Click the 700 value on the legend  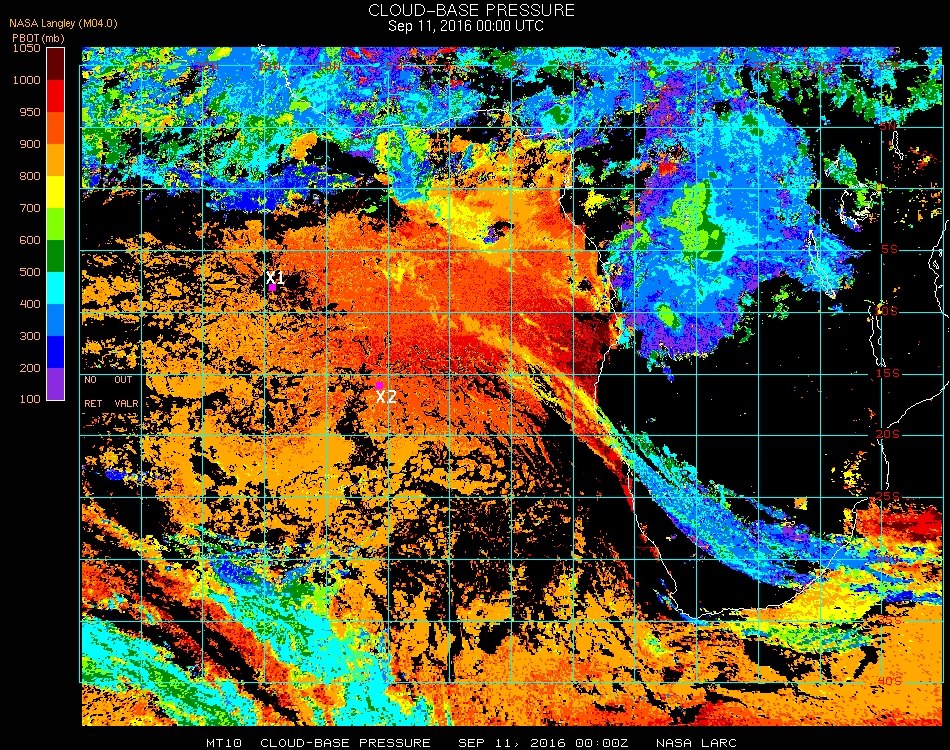(x=30, y=208)
